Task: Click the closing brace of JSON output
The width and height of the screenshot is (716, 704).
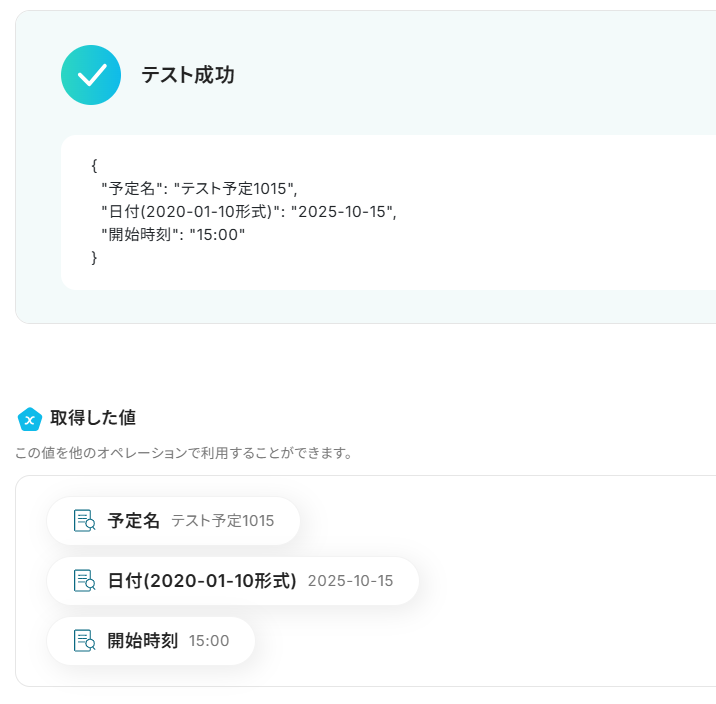Action: (94, 257)
